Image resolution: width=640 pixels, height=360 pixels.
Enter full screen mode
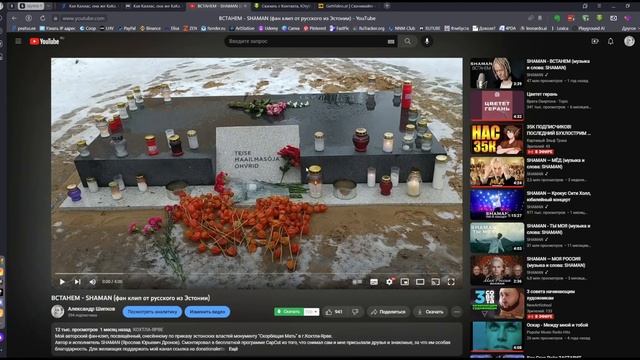451,282
